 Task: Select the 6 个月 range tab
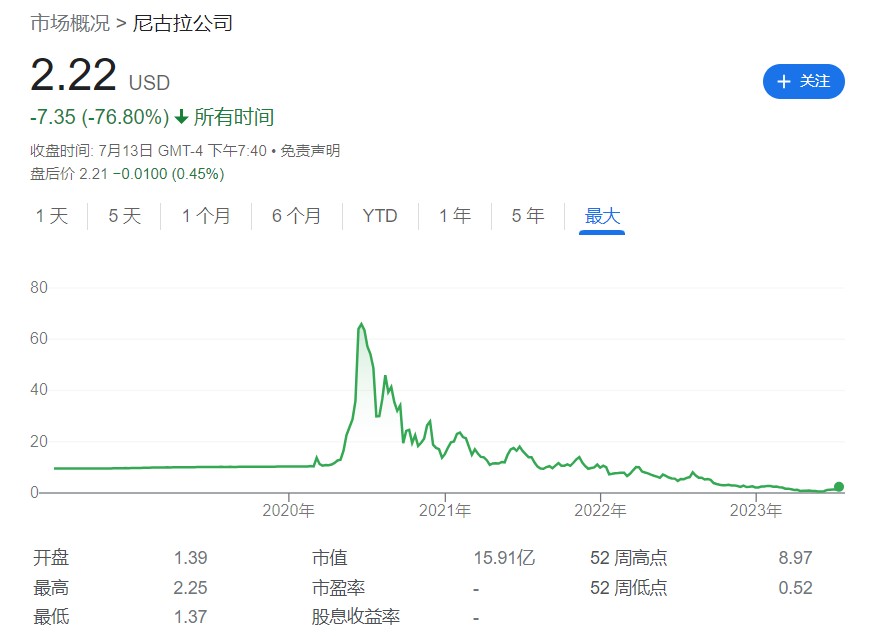296,216
